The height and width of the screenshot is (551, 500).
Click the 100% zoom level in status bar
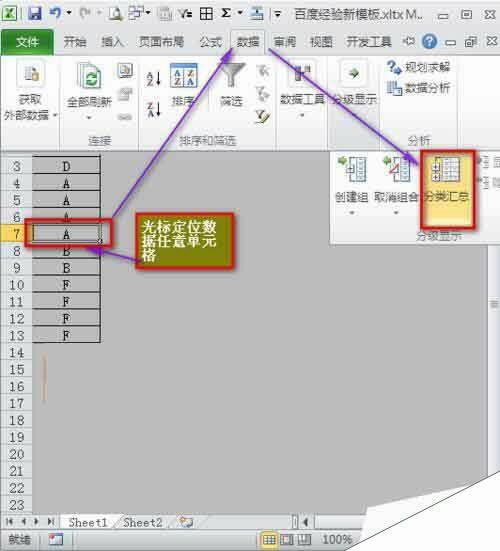[337, 539]
